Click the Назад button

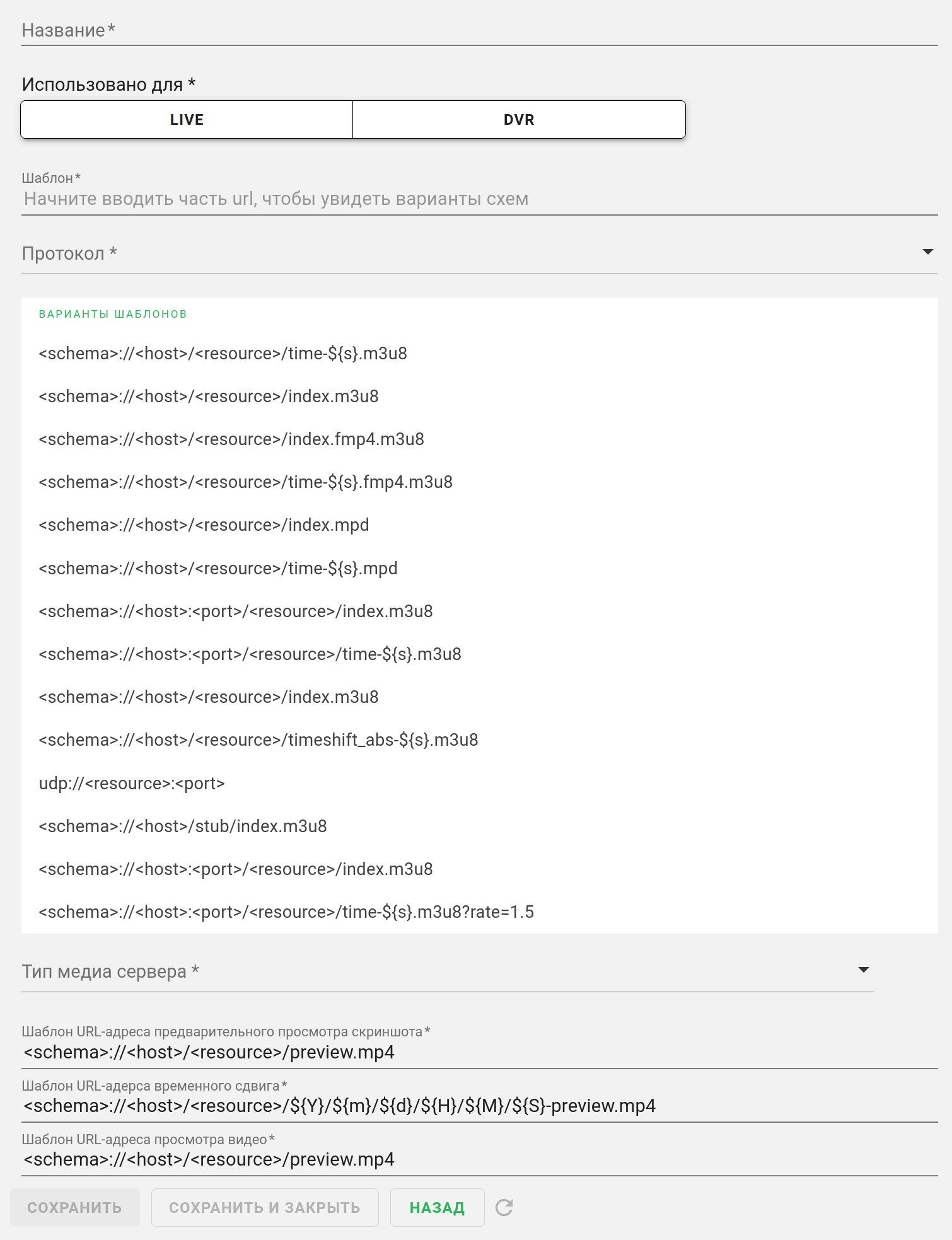point(437,1207)
